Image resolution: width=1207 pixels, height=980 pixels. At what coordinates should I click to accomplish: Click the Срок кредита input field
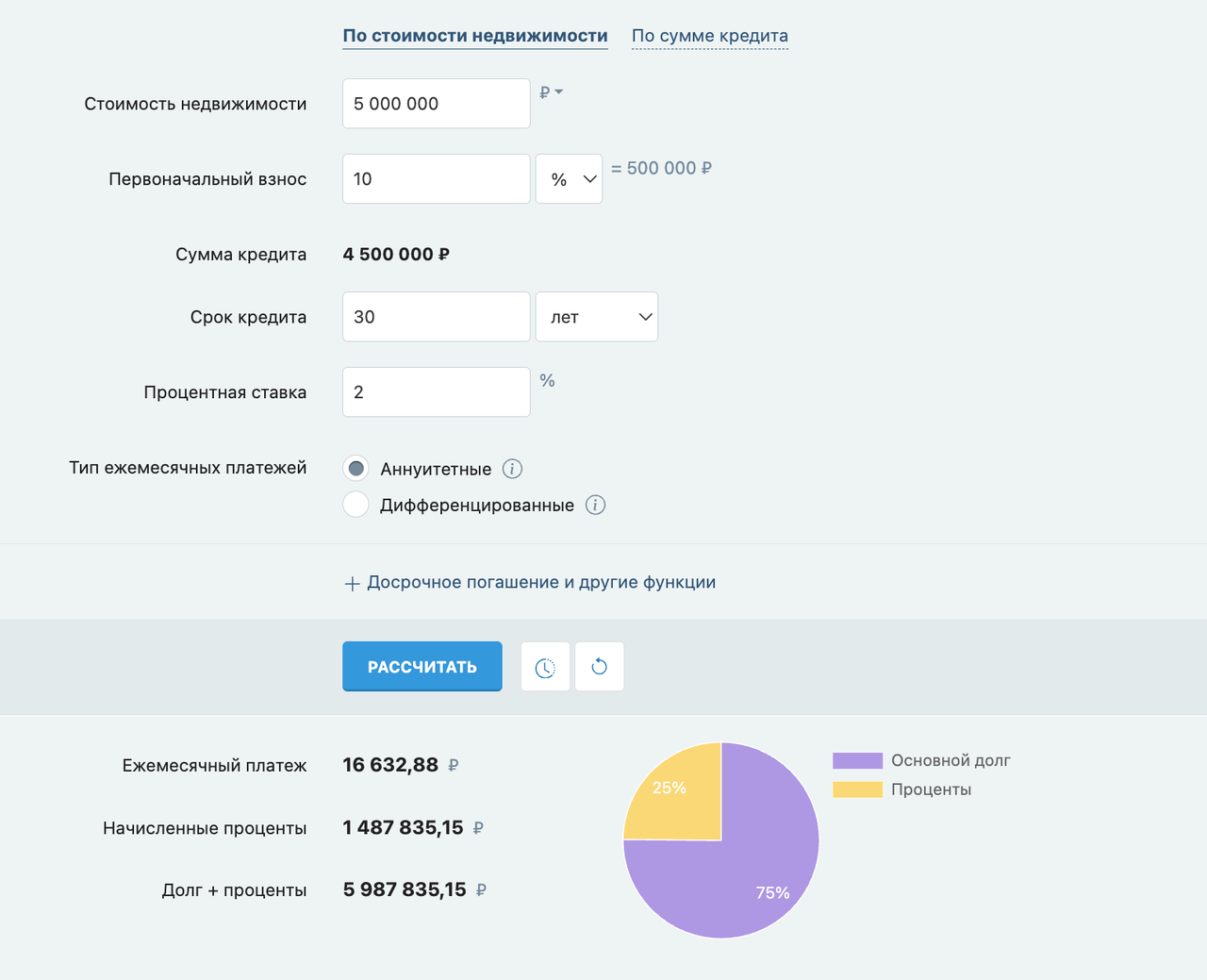pyautogui.click(x=436, y=317)
